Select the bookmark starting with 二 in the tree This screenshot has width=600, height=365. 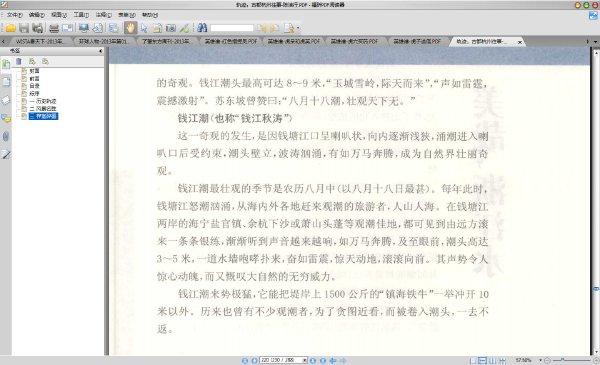tap(43, 109)
